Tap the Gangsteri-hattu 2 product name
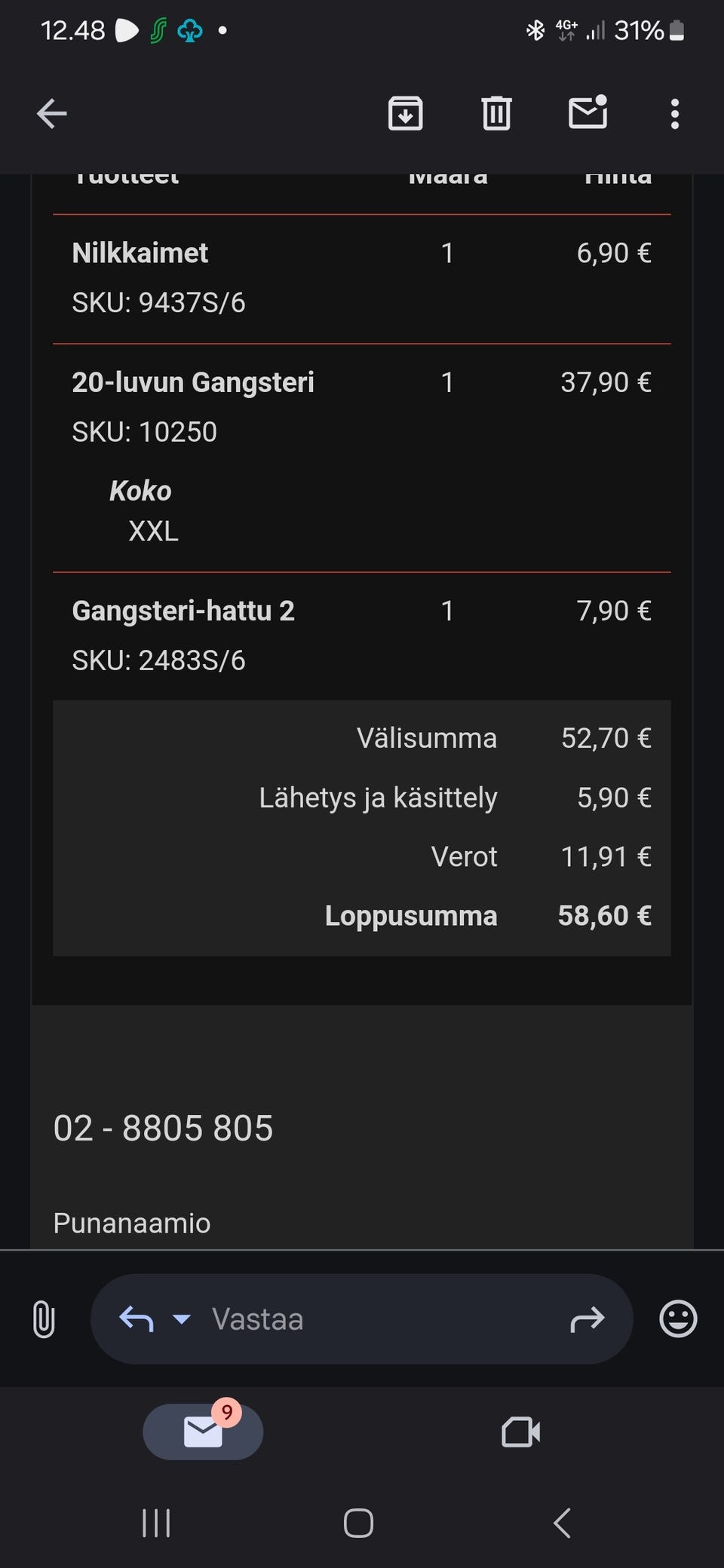 [183, 611]
